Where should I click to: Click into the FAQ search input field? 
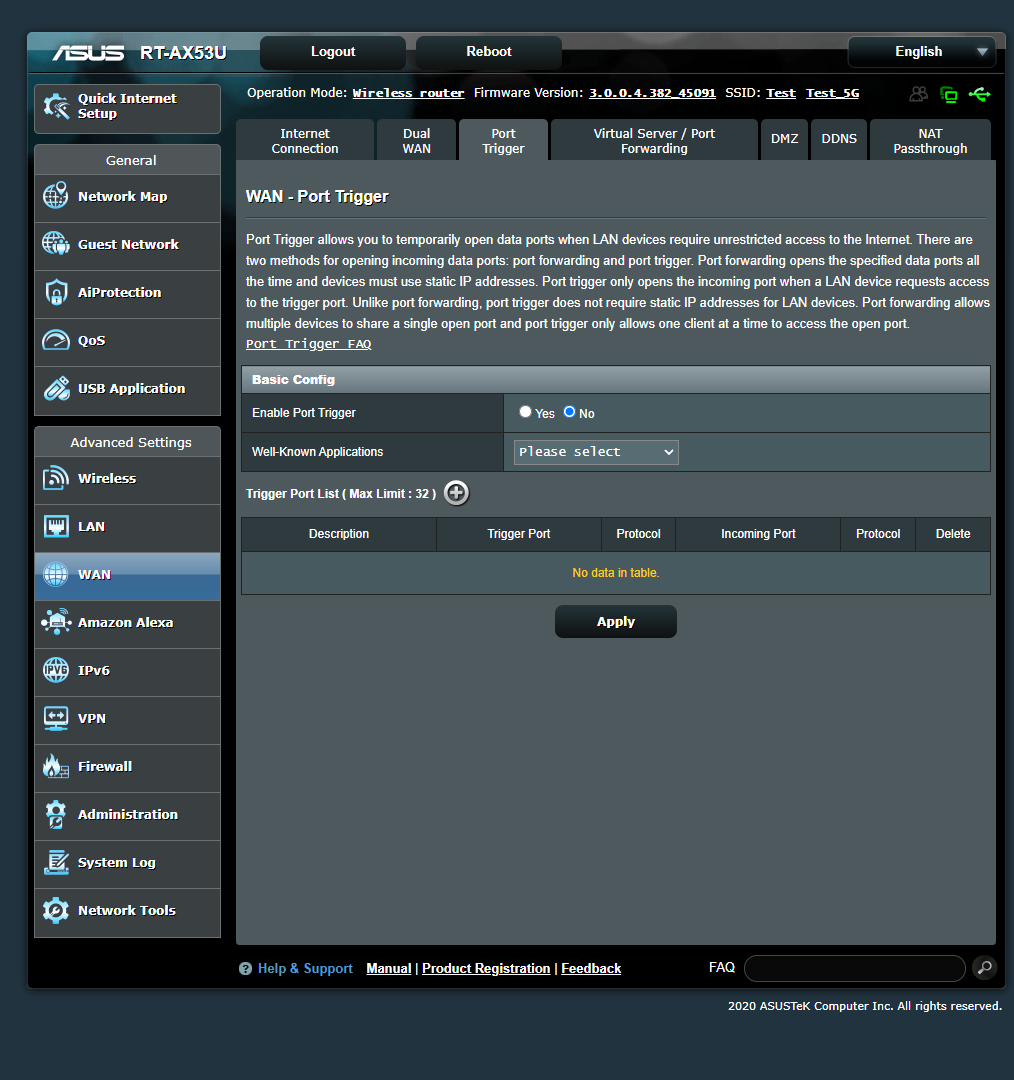point(854,968)
